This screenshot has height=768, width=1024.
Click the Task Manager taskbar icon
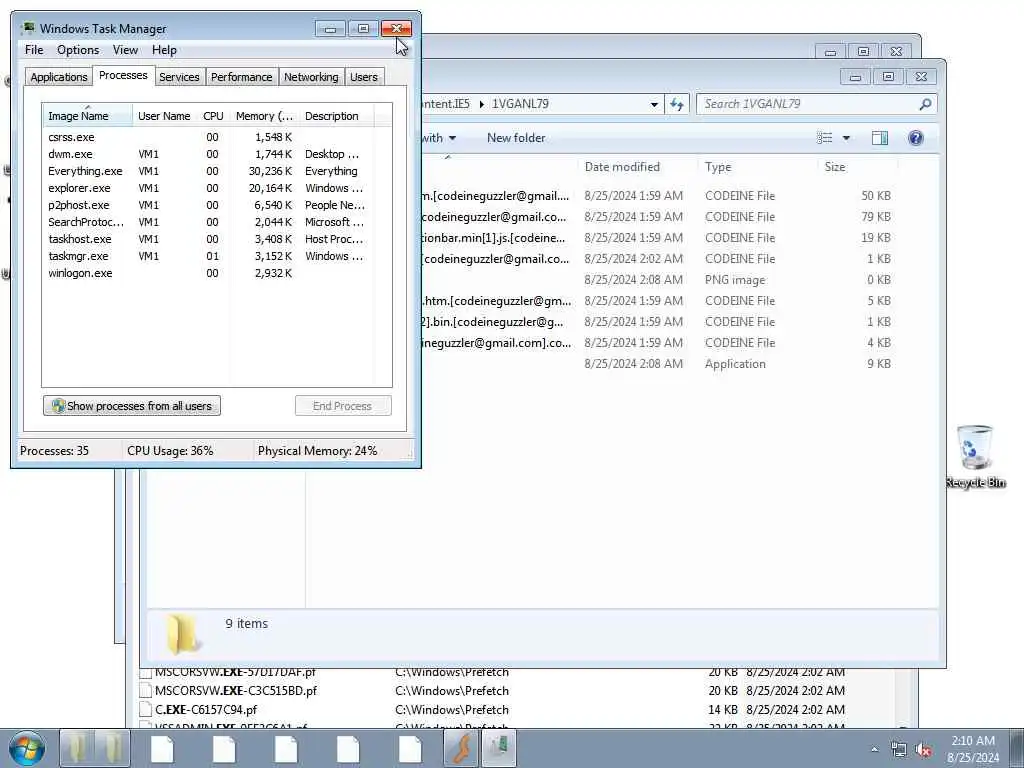pyautogui.click(x=500, y=748)
